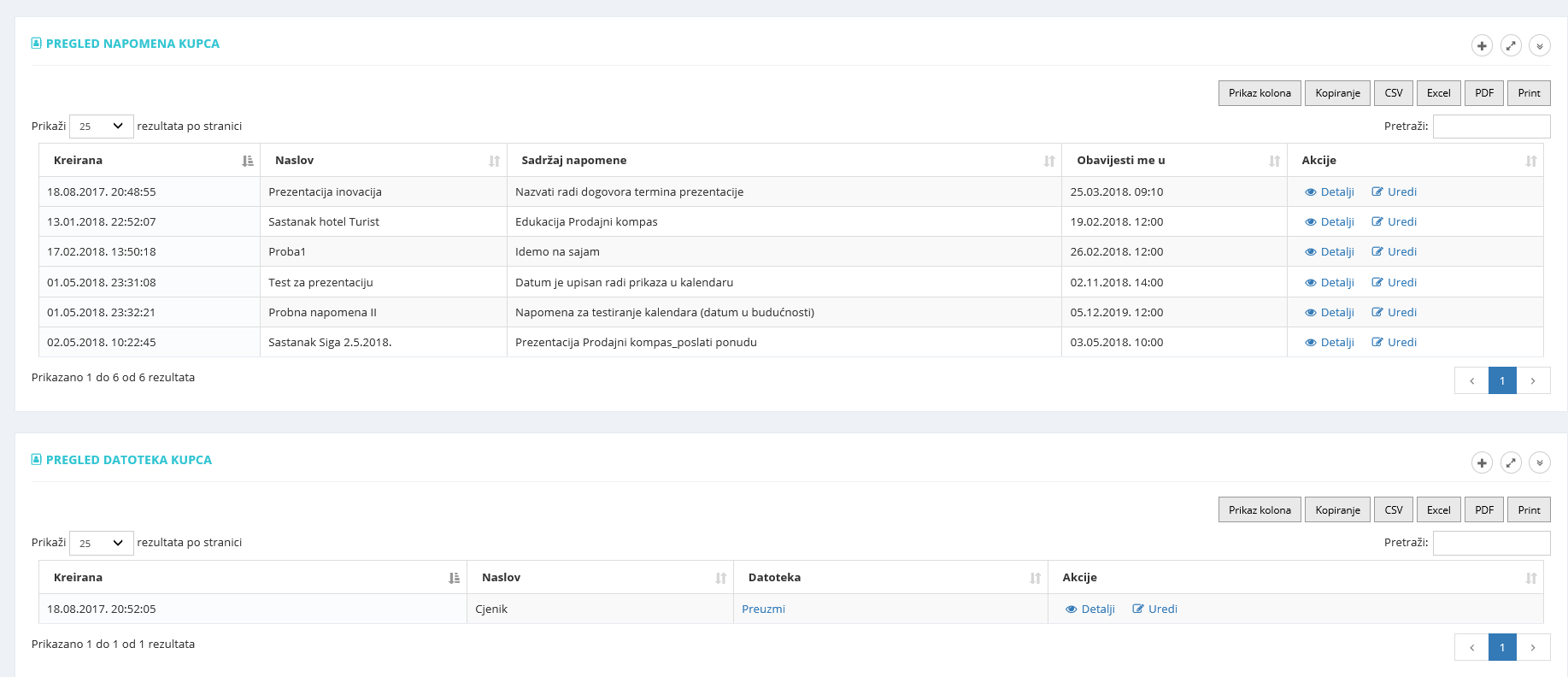Image resolution: width=1568 pixels, height=677 pixels.
Task: Click the Pregled datoteka kupca heading
Action: pos(129,460)
